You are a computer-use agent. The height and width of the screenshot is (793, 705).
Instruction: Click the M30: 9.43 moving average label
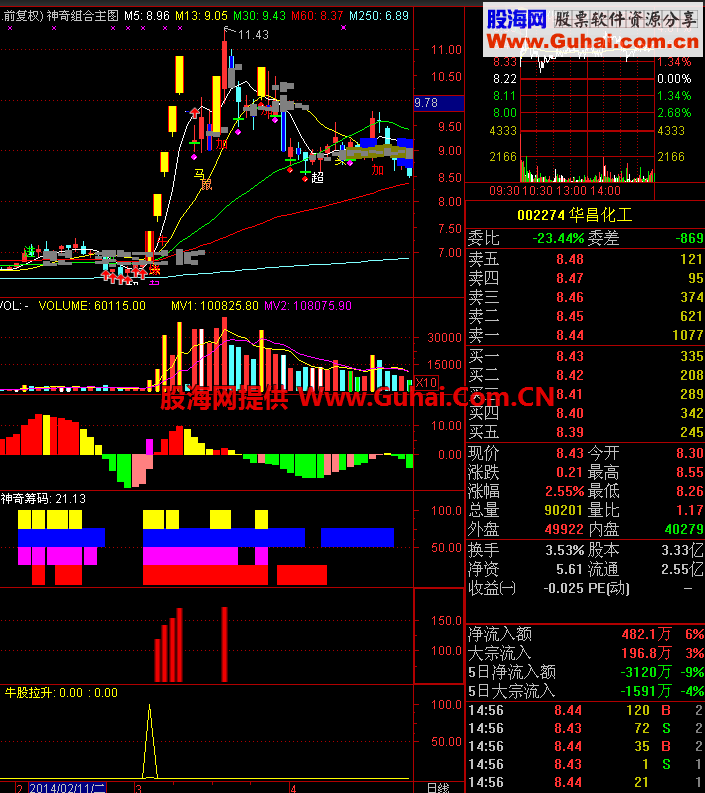[x=259, y=16]
